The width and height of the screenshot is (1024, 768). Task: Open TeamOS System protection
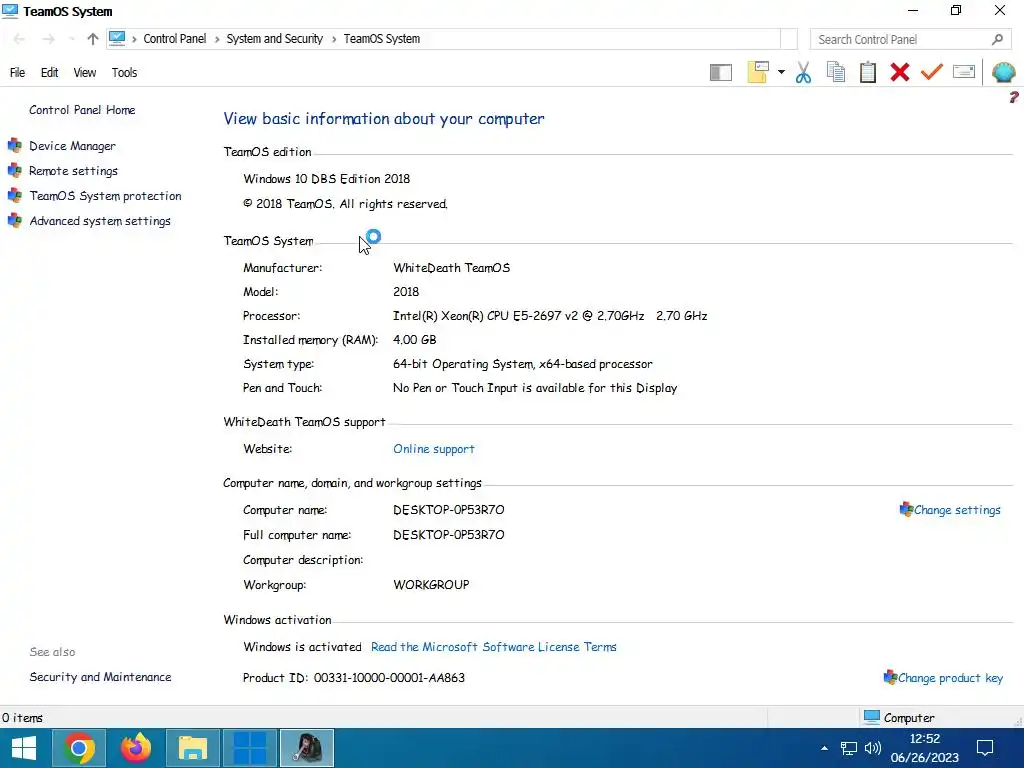pos(106,196)
